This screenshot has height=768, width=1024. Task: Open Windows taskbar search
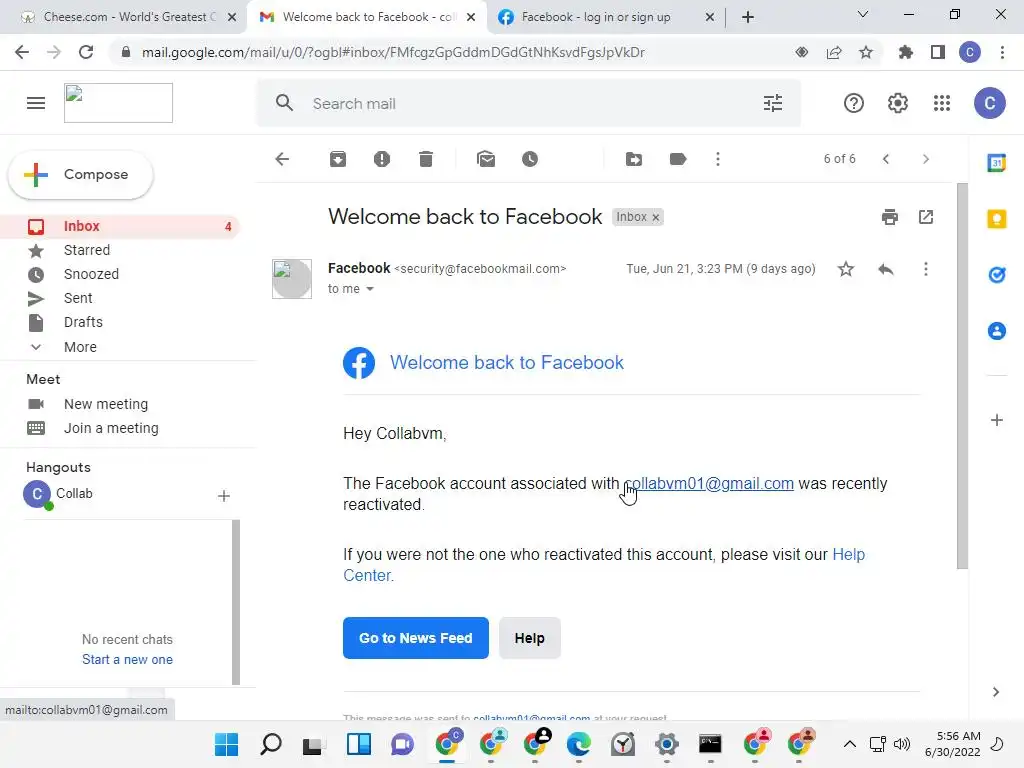270,744
